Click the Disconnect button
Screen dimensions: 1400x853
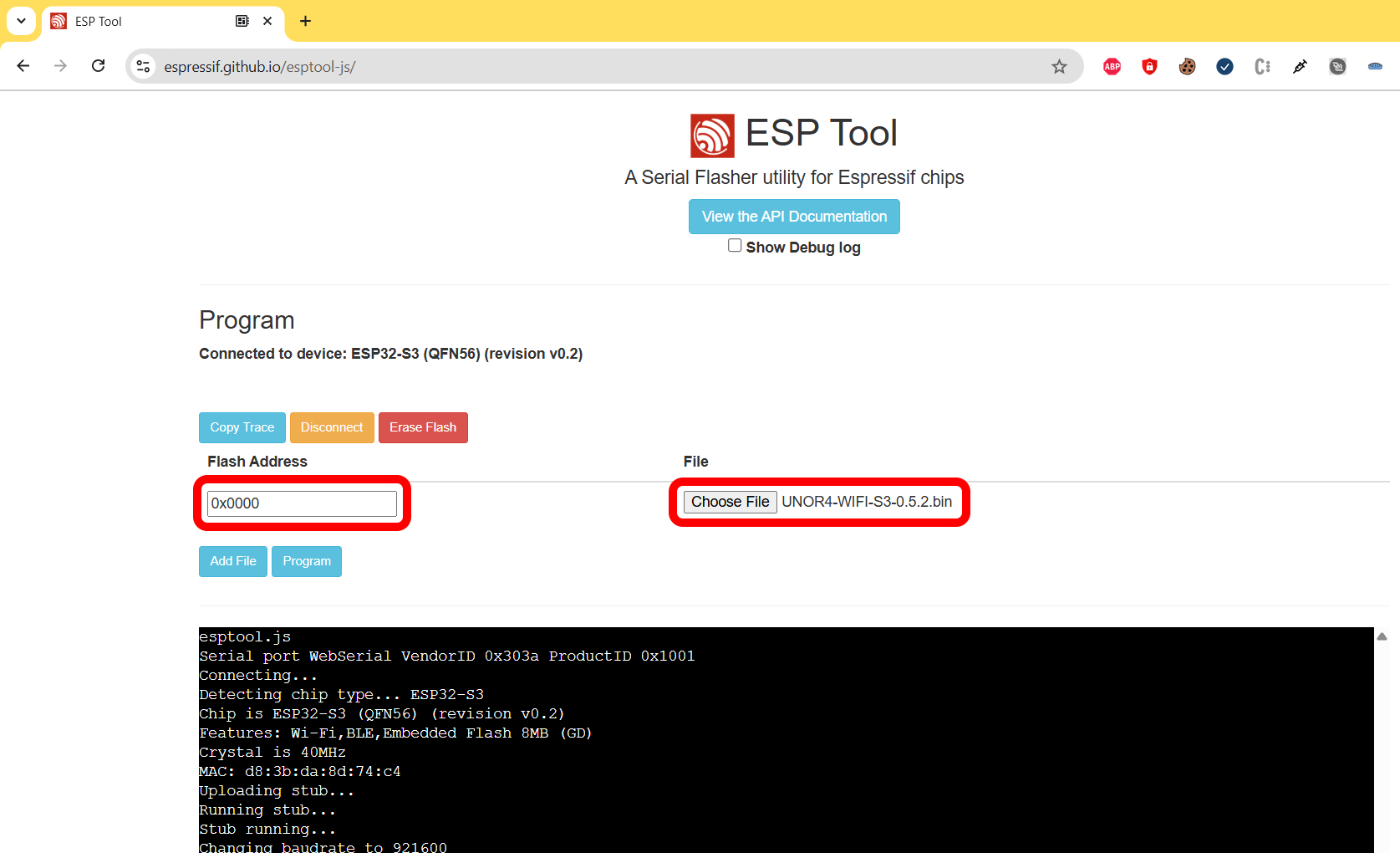click(332, 427)
